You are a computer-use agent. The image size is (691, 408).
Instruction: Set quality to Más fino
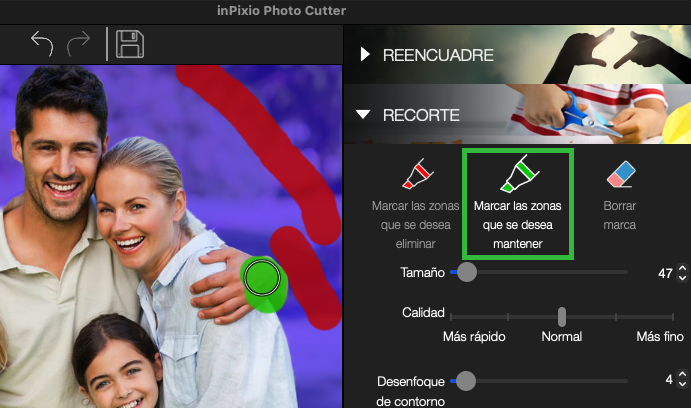click(x=660, y=337)
